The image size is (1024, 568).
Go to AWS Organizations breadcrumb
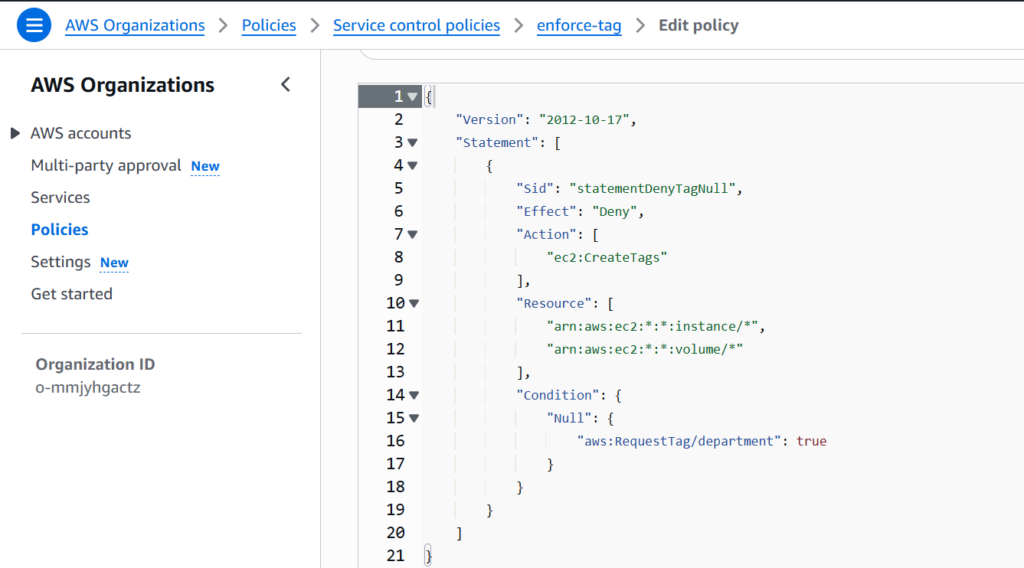[x=135, y=25]
